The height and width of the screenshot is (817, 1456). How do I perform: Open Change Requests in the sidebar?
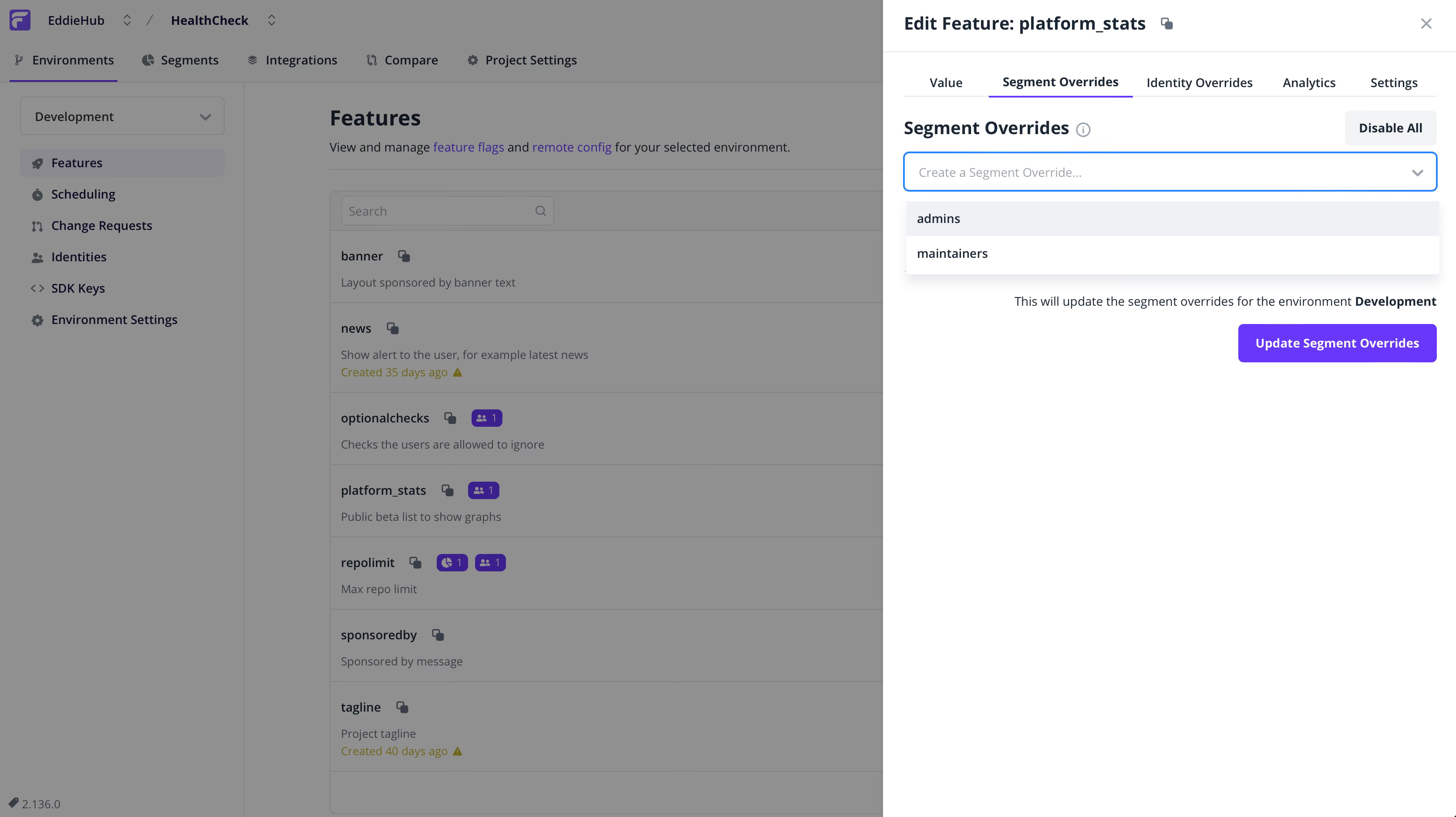coord(122,226)
